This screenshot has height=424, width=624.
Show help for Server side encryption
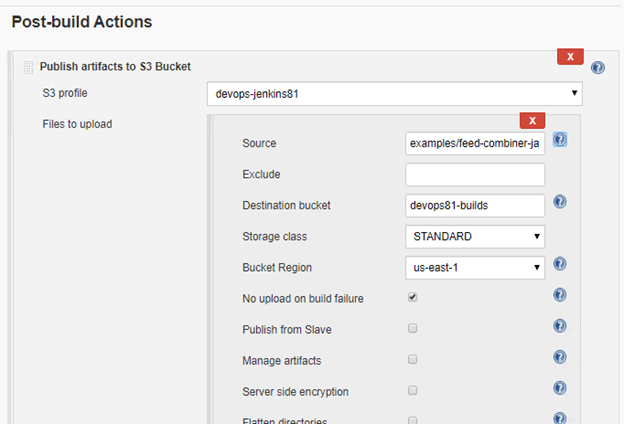tap(560, 390)
